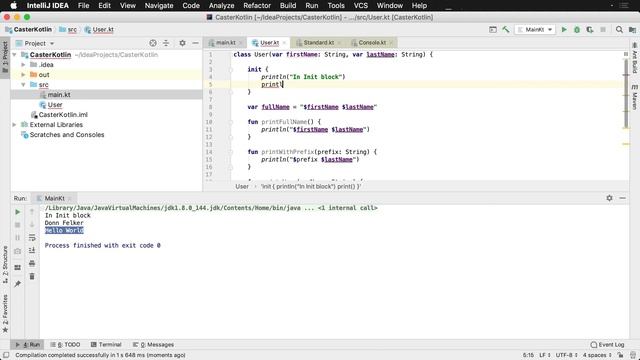Open the Build menu
This screenshot has width=640, height=360.
click(x=288, y=6)
